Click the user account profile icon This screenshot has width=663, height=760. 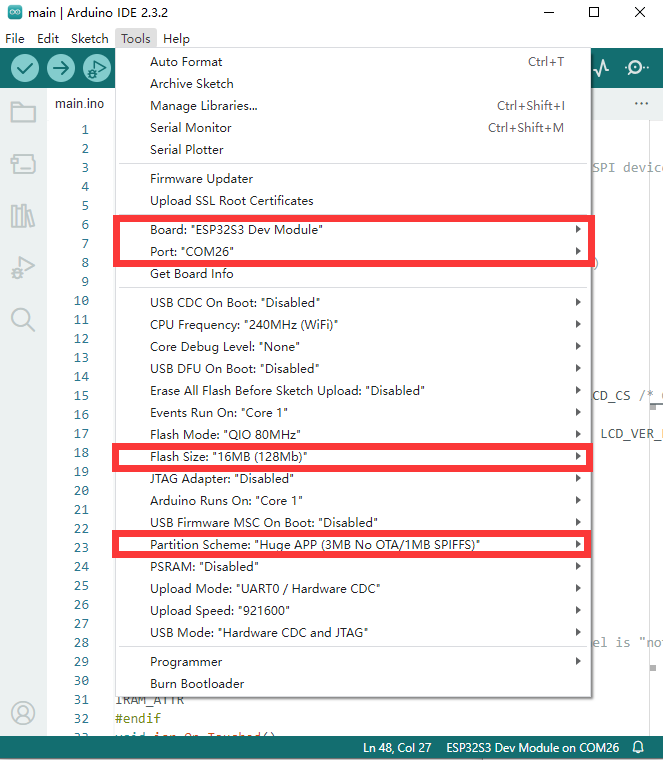point(23,713)
